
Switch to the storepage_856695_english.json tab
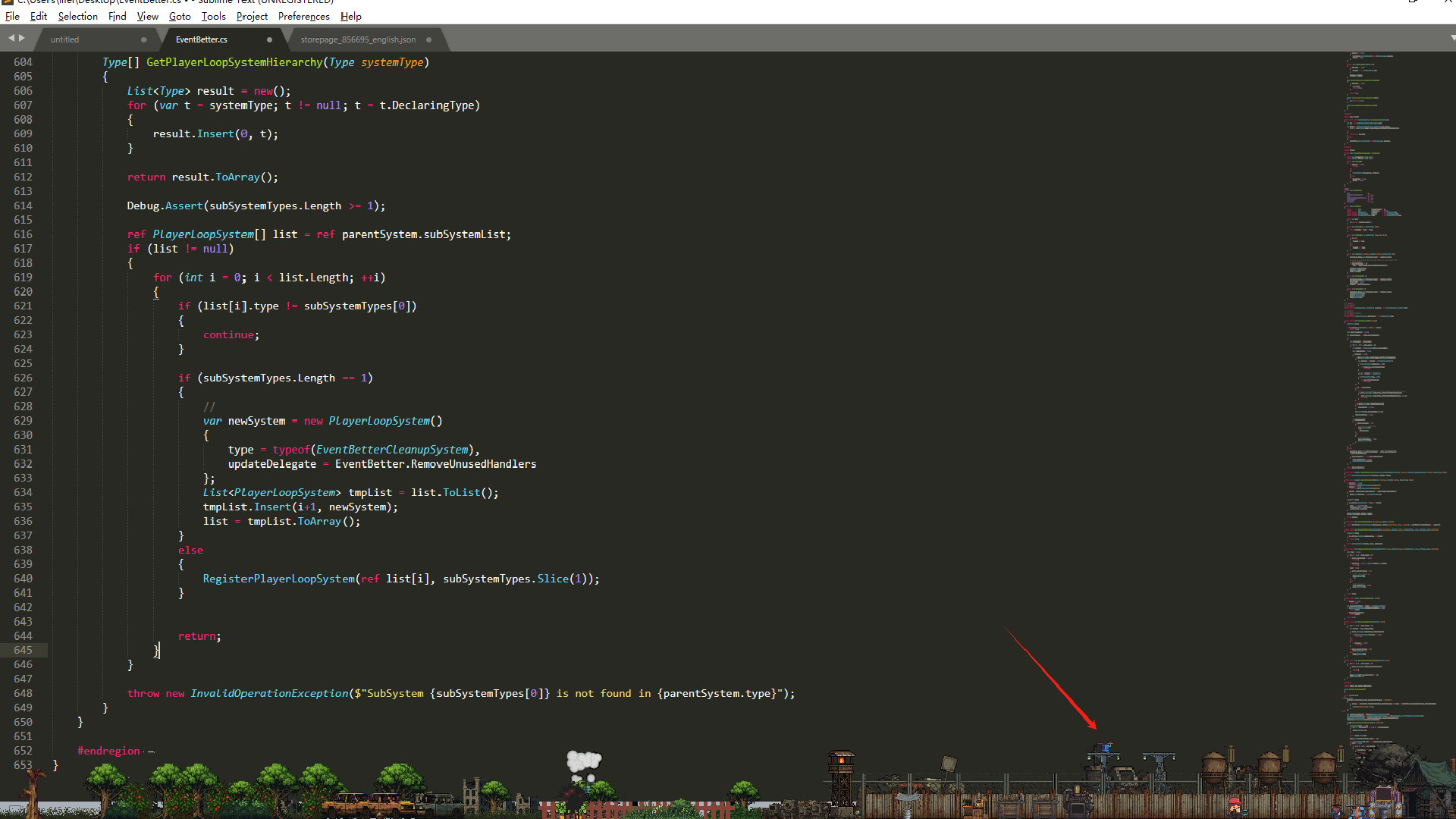(358, 39)
